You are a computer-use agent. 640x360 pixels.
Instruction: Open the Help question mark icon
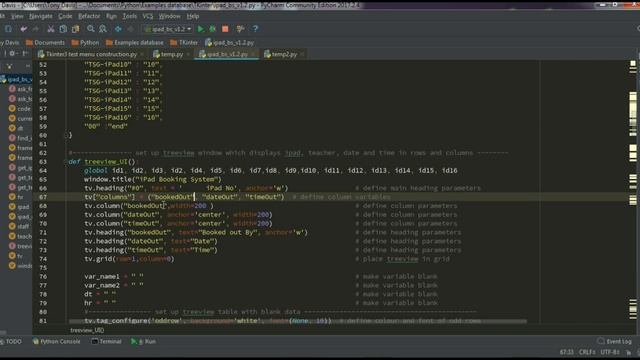255,29
